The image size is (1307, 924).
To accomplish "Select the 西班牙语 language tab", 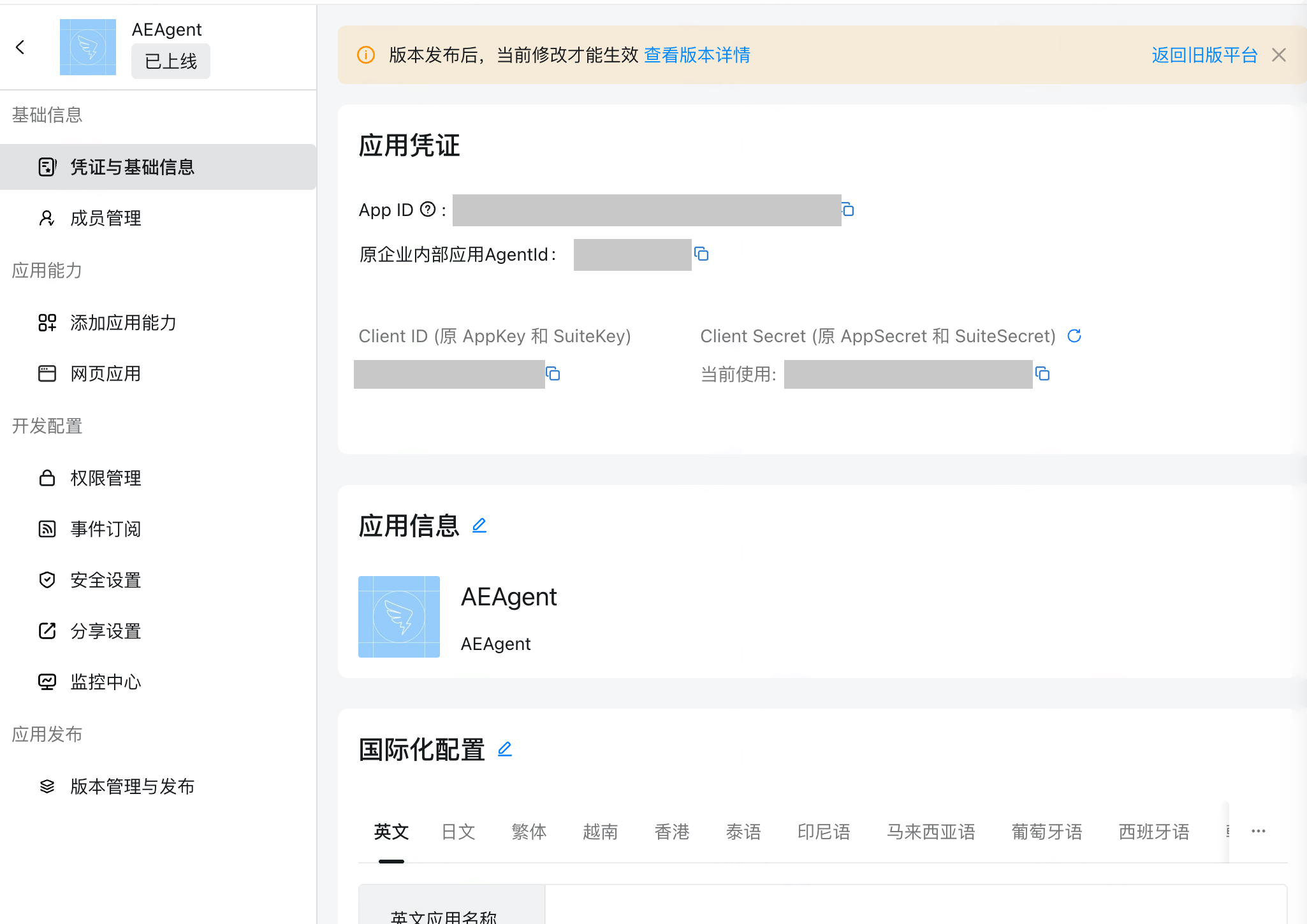I will point(1154,832).
